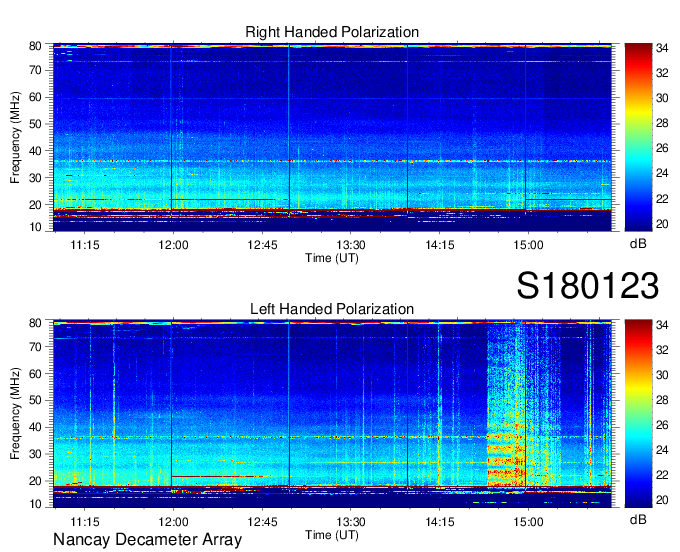Click the 80 MHz tick on Right Handed frequency axis

[35, 46]
